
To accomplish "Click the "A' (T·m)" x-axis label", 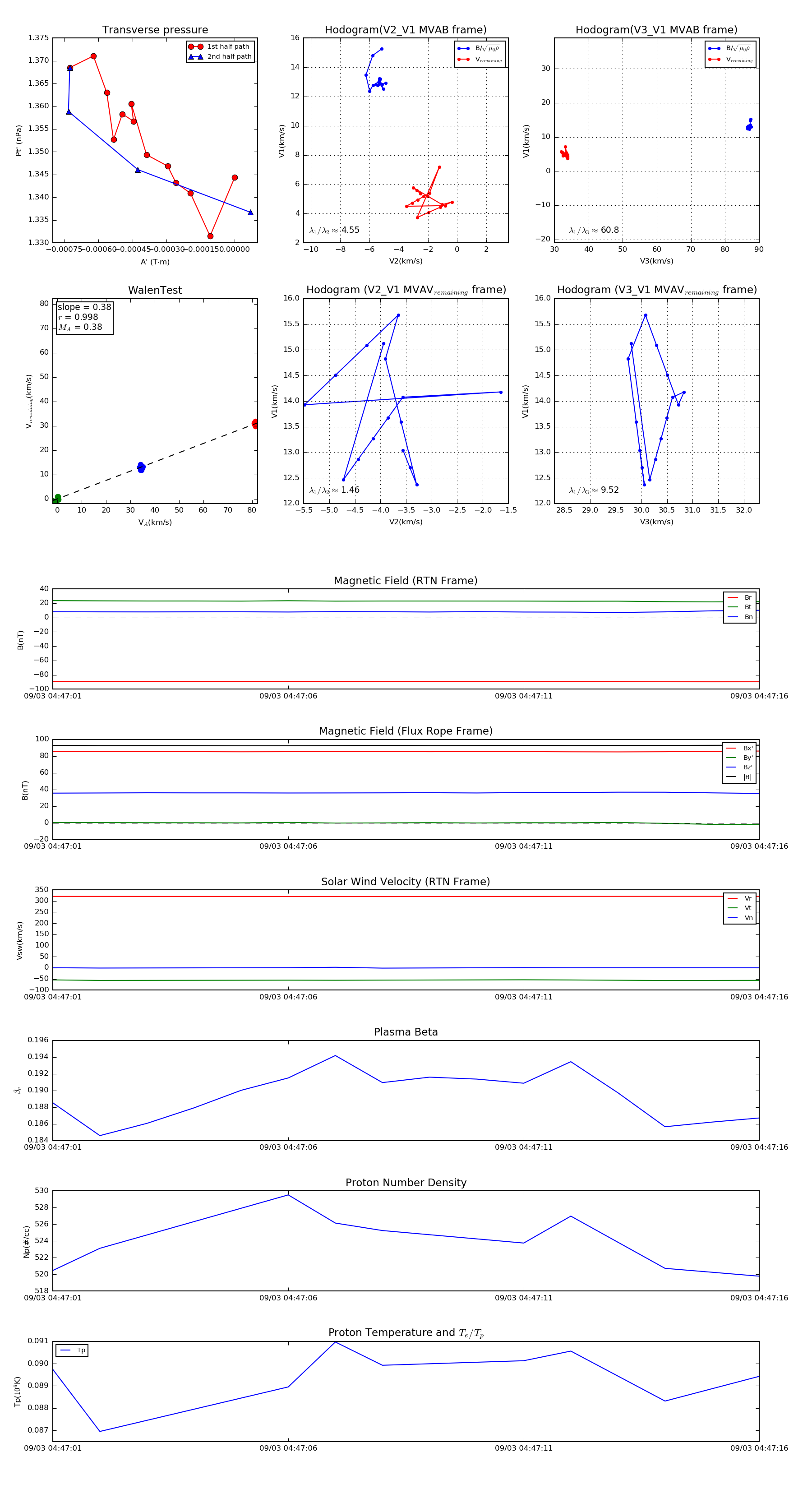I will [155, 262].
